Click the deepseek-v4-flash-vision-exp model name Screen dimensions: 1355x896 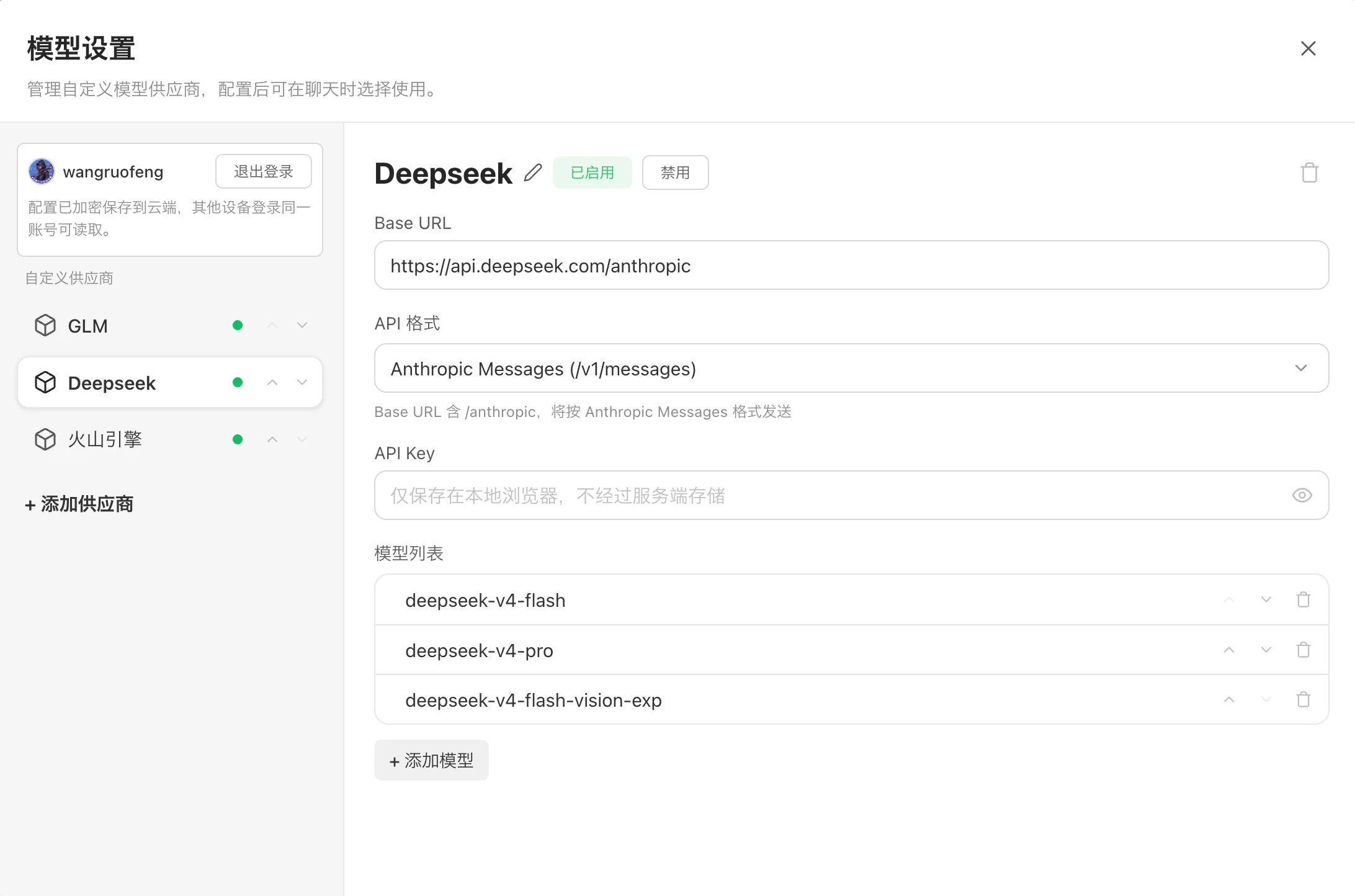[x=534, y=700]
